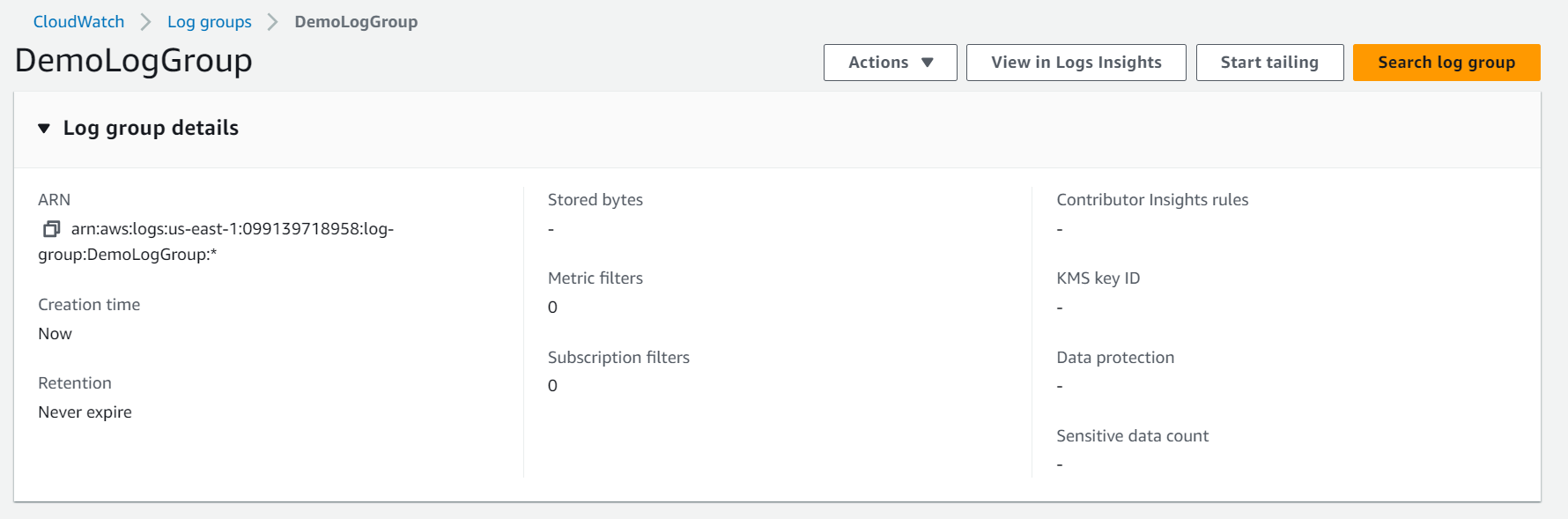Click the Subscription filters label
Viewport: 1568px width, 519px height.
[618, 358]
